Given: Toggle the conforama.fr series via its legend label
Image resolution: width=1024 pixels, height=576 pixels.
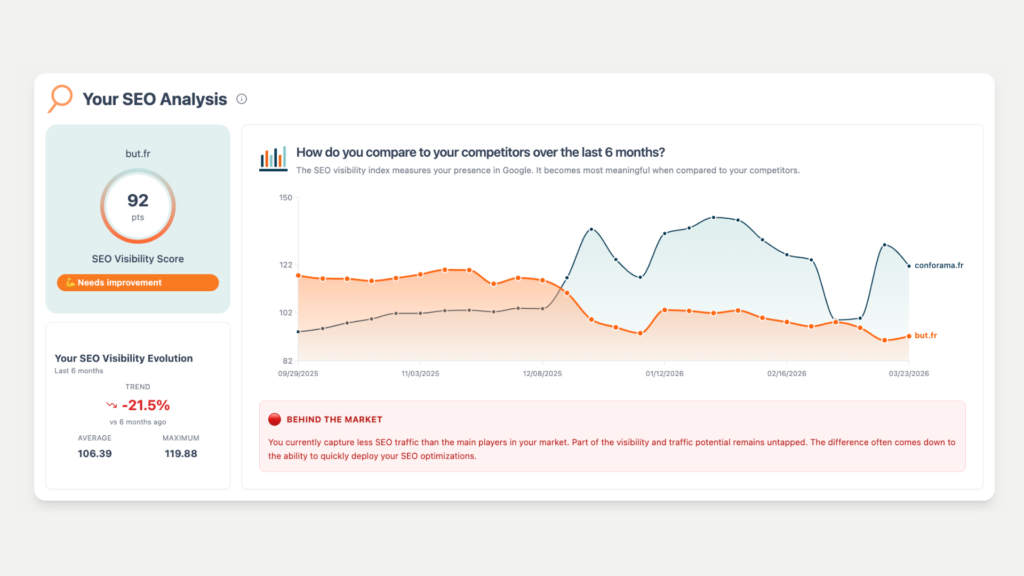Looking at the screenshot, I should tap(940, 266).
